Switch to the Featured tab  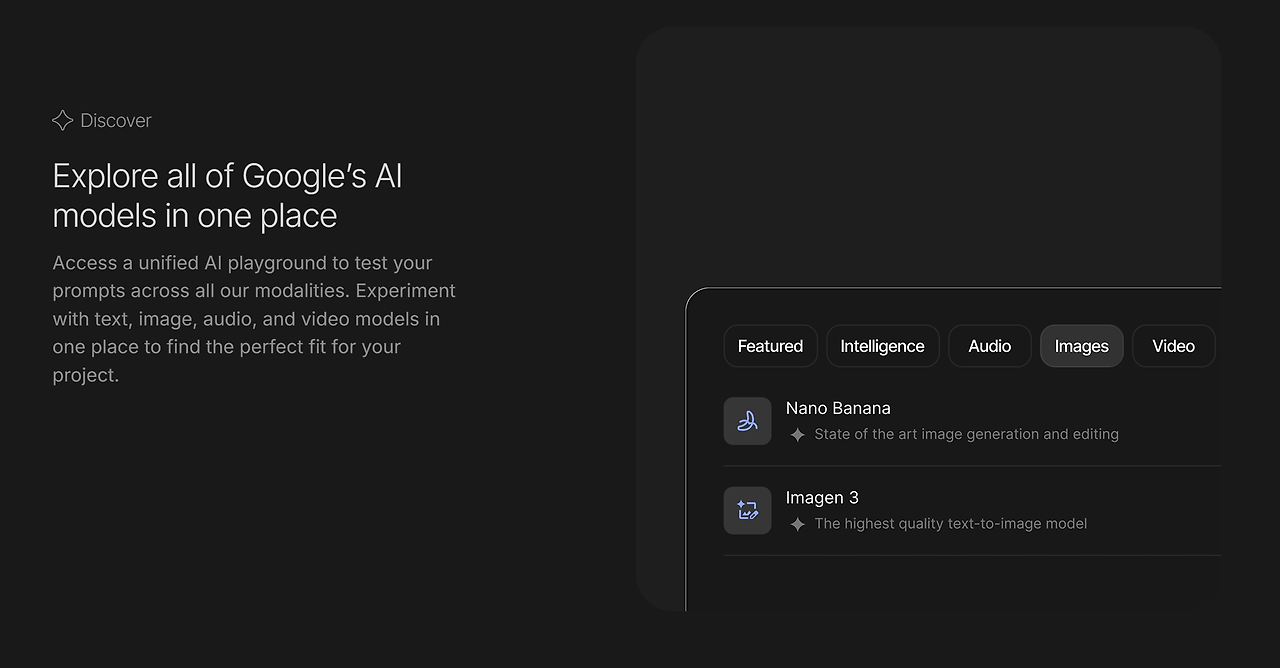pos(770,346)
